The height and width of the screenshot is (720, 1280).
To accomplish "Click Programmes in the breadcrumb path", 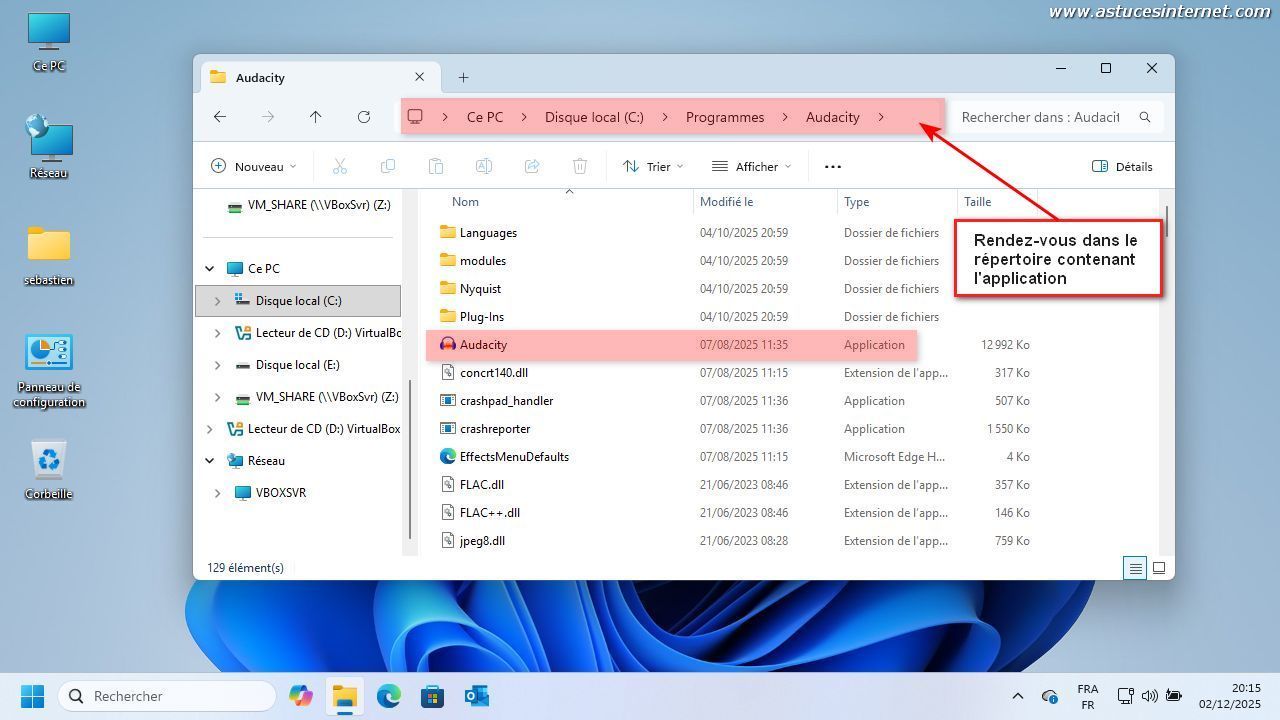I will pyautogui.click(x=725, y=117).
